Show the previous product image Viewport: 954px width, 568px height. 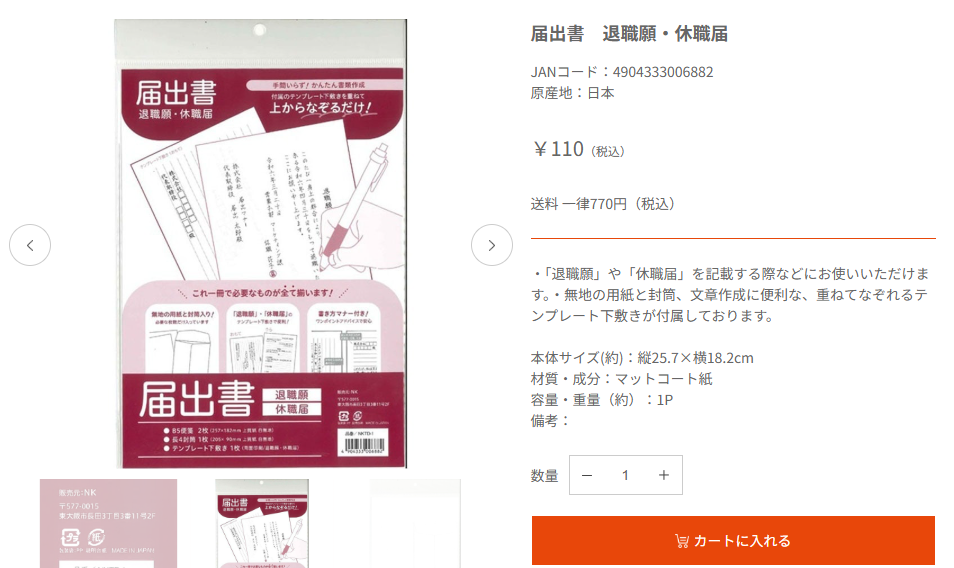coord(30,245)
